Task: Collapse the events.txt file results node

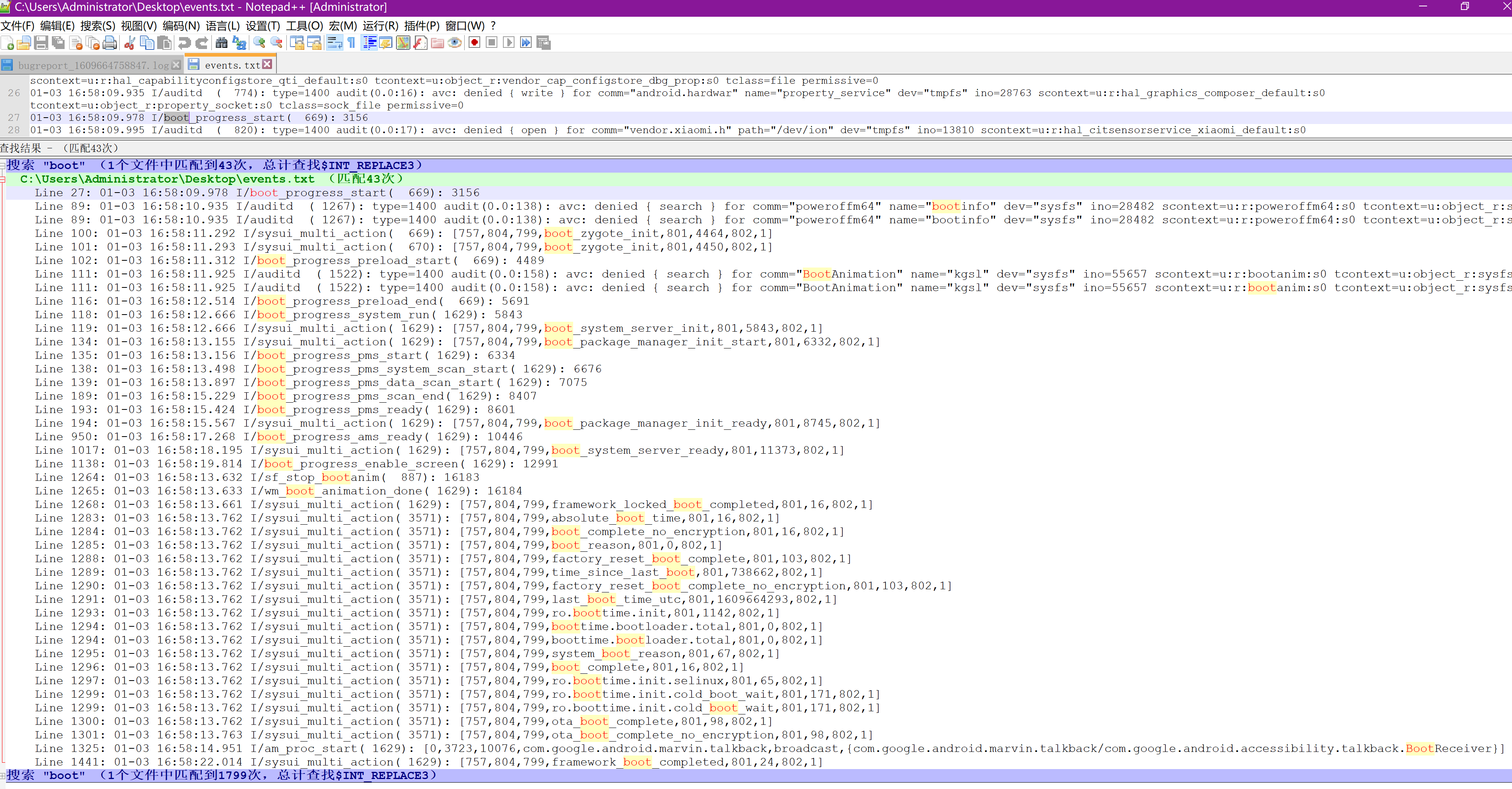Action: pos(3,179)
